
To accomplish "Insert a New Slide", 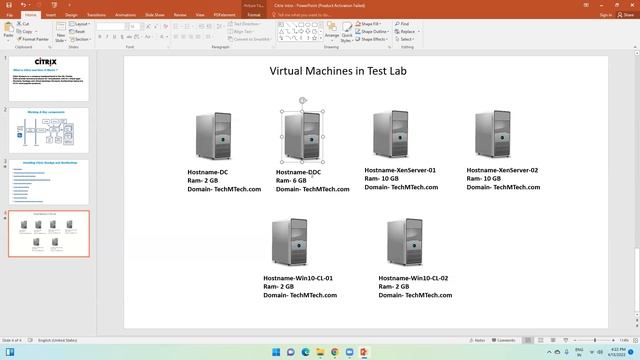I will 61,32.
